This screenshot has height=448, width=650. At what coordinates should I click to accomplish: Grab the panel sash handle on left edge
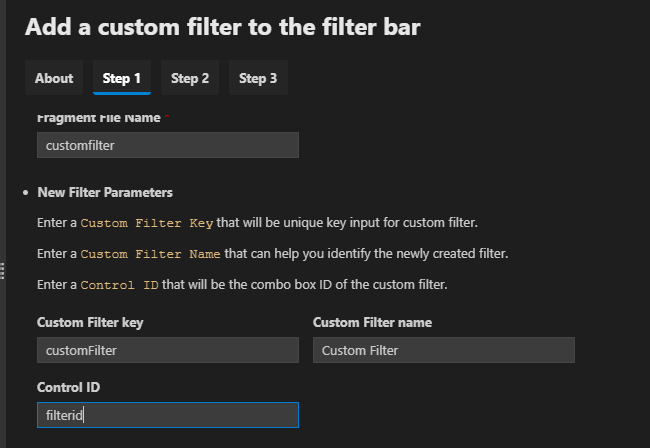(x=2, y=271)
